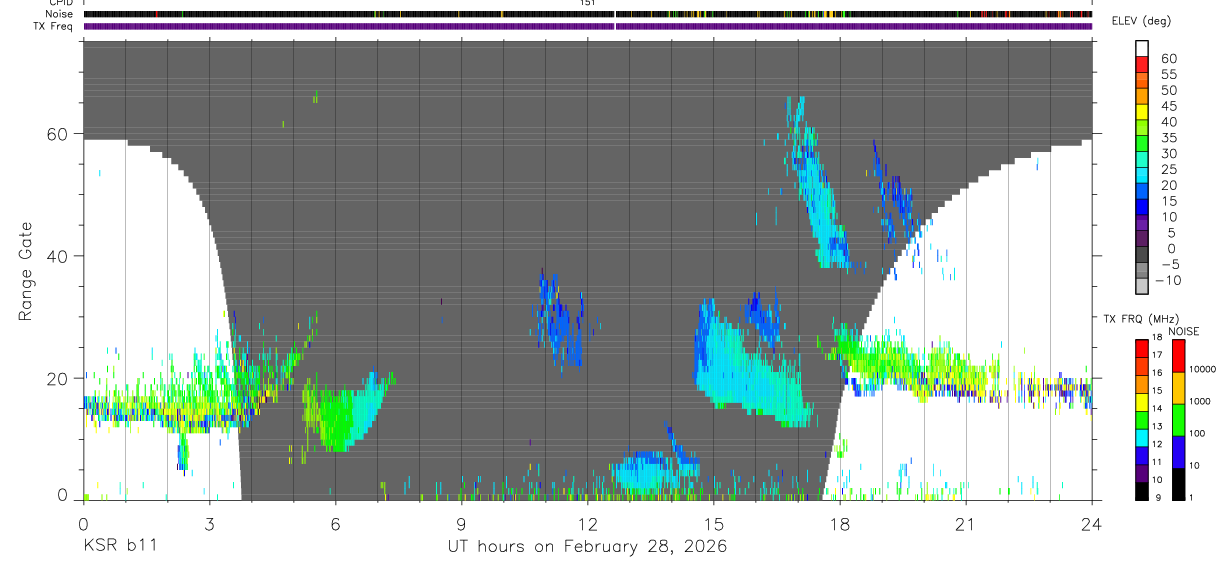Image resolution: width=1228 pixels, height=567 pixels.
Task: Click the "ELEV (deg)" color bar title
Action: (x=1142, y=21)
